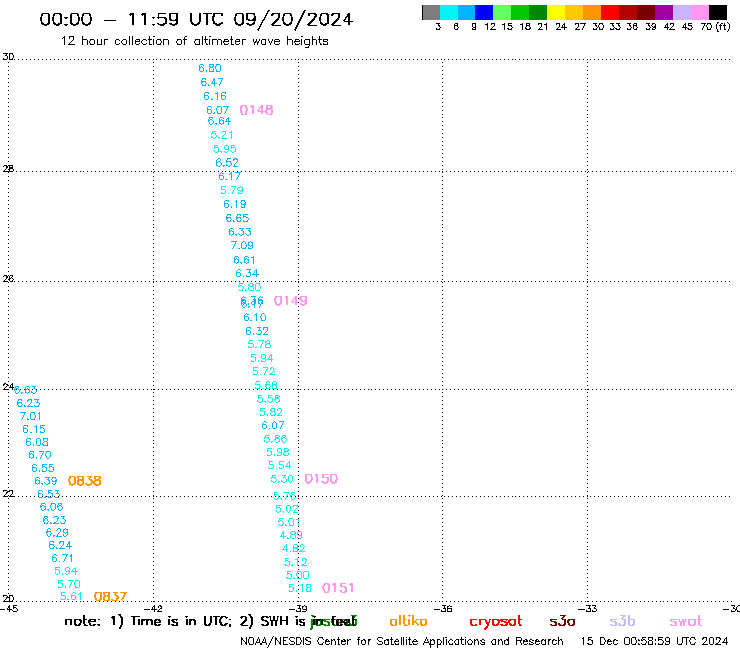Image resolution: width=740 pixels, height=650 pixels.
Task: Click the wave height value 7.01
Action: (x=31, y=416)
